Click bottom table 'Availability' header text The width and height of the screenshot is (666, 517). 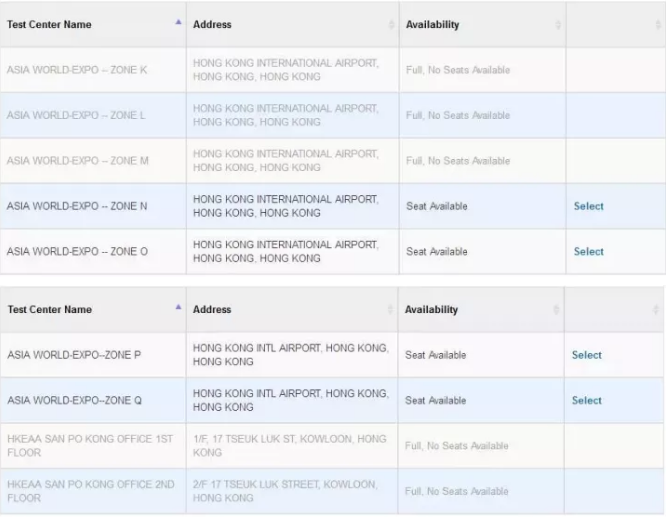click(x=431, y=309)
